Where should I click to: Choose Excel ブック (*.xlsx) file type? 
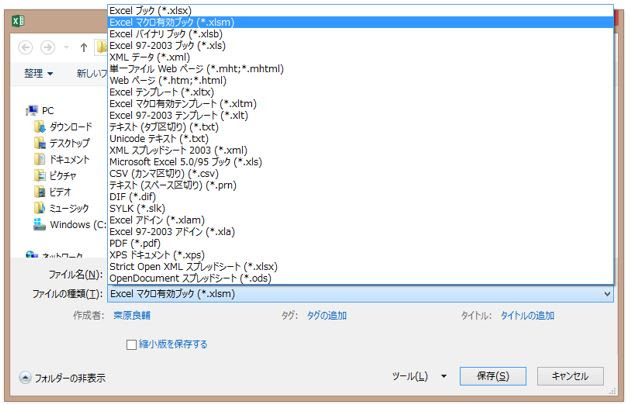361,10
